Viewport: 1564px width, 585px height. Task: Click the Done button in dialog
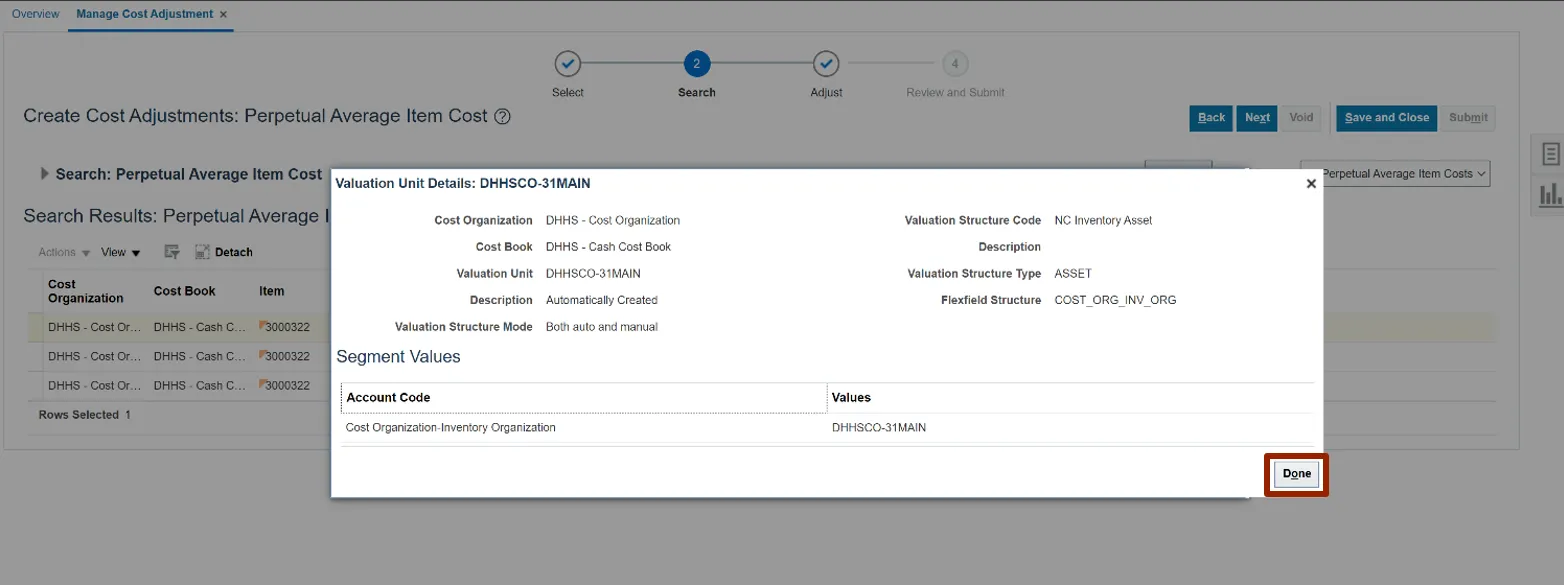[1296, 474]
